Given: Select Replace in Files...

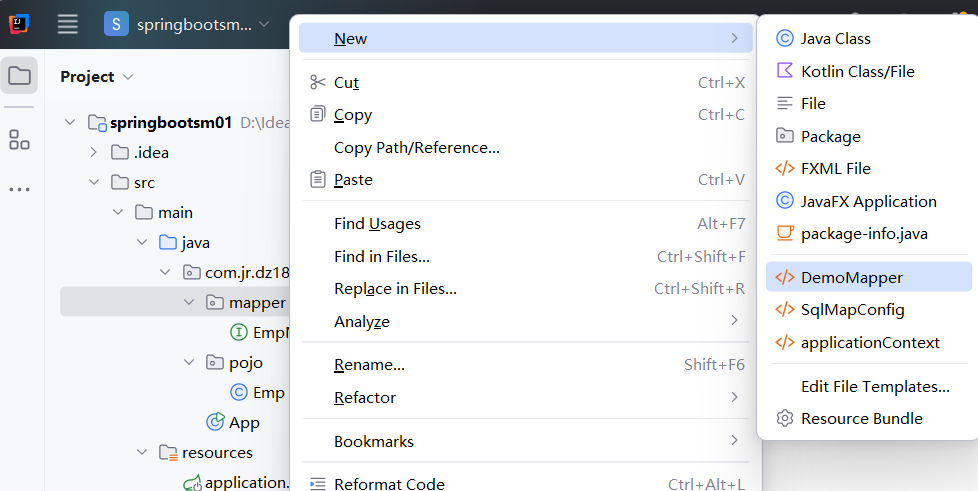Looking at the screenshot, I should pos(526,289).
